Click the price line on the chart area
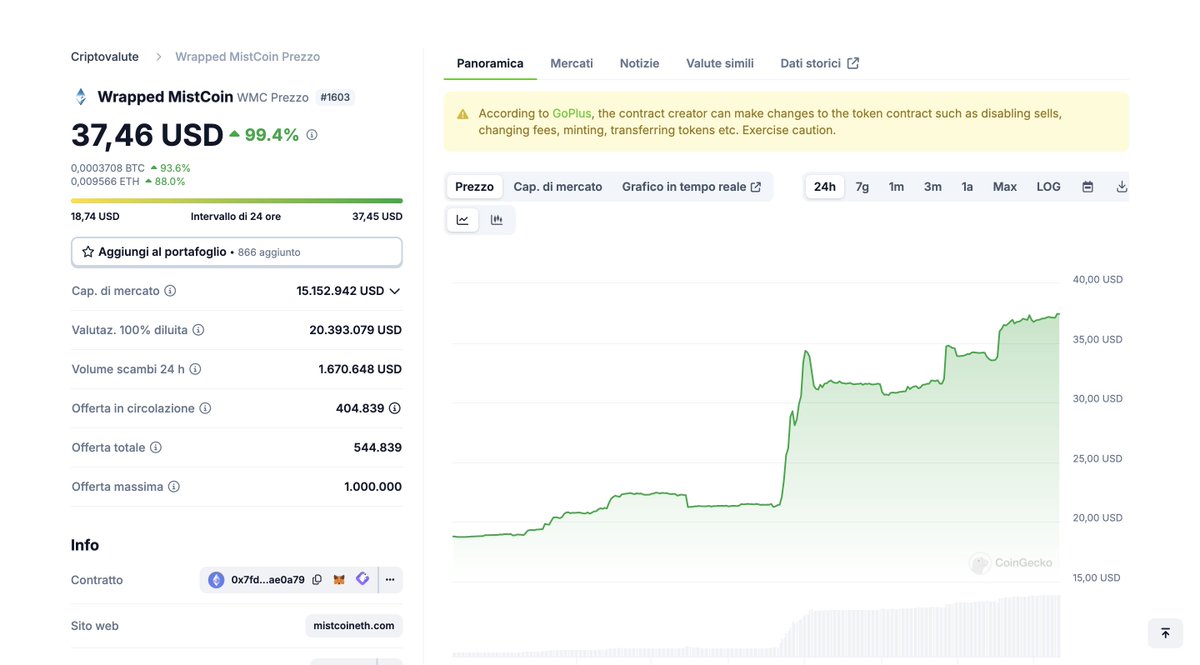 coord(756,426)
